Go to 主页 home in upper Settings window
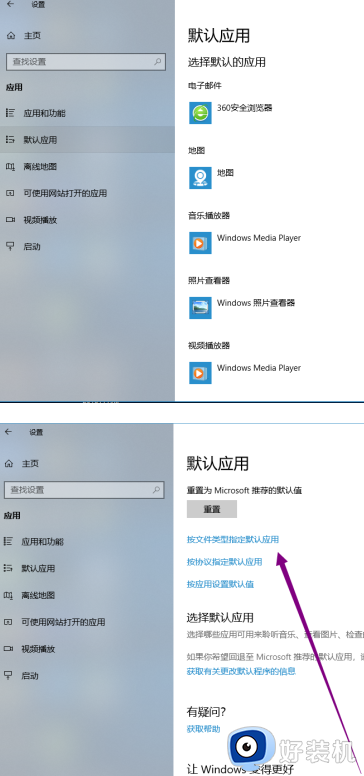This screenshot has height=776, width=364. tap(24, 36)
